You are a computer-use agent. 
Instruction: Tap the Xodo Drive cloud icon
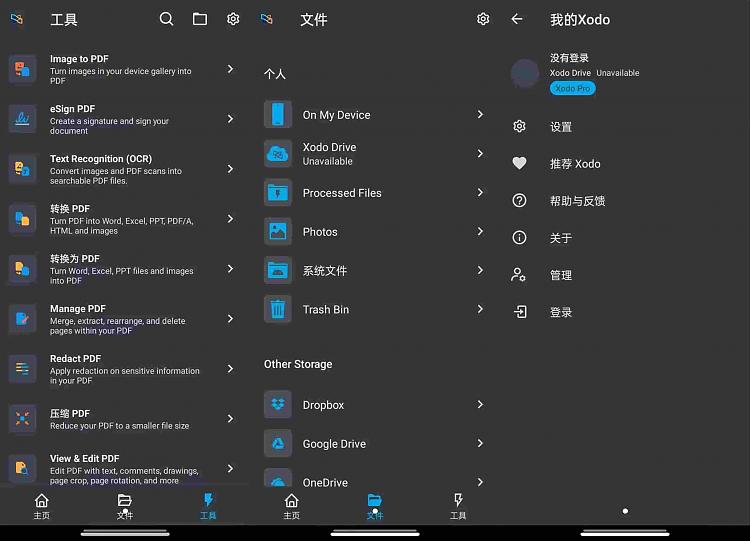pos(278,154)
